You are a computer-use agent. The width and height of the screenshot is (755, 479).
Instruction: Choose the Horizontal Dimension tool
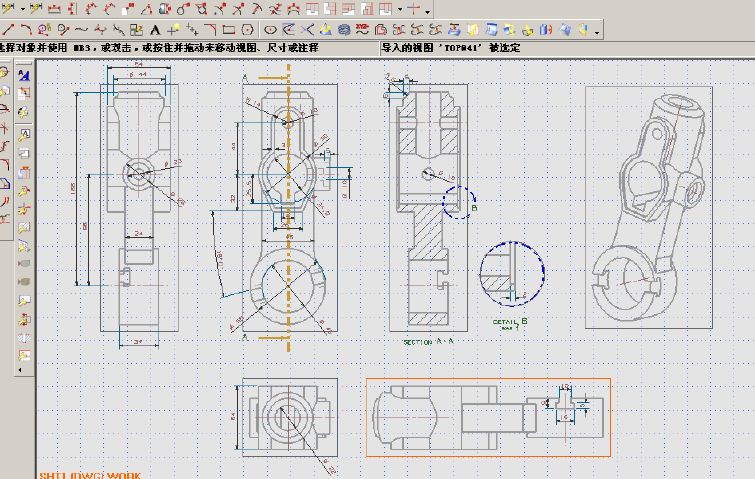(54, 9)
